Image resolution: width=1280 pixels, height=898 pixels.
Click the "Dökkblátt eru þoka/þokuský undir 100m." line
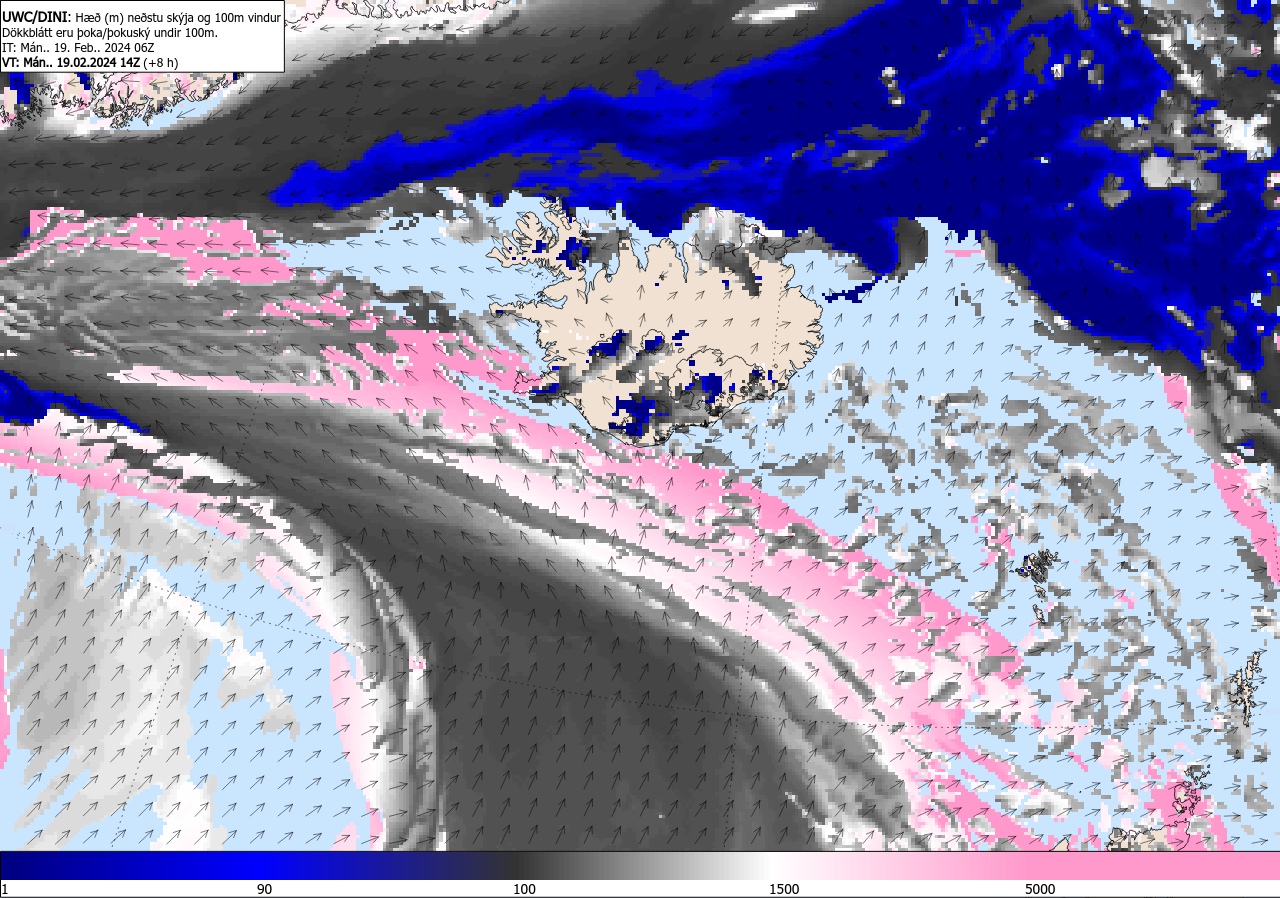click(x=110, y=32)
